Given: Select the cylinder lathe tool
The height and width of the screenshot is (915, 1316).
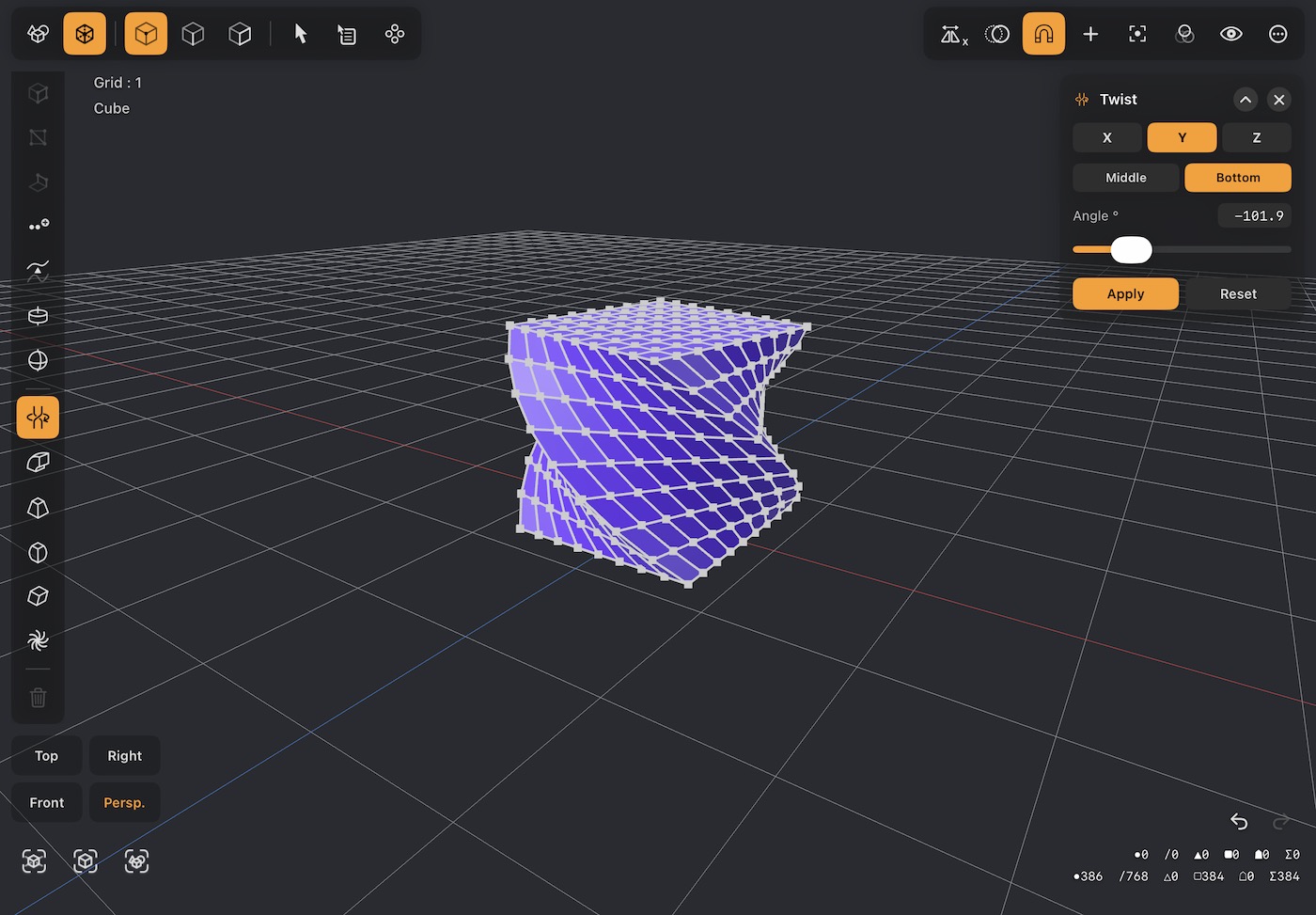Looking at the screenshot, I should pos(38,316).
